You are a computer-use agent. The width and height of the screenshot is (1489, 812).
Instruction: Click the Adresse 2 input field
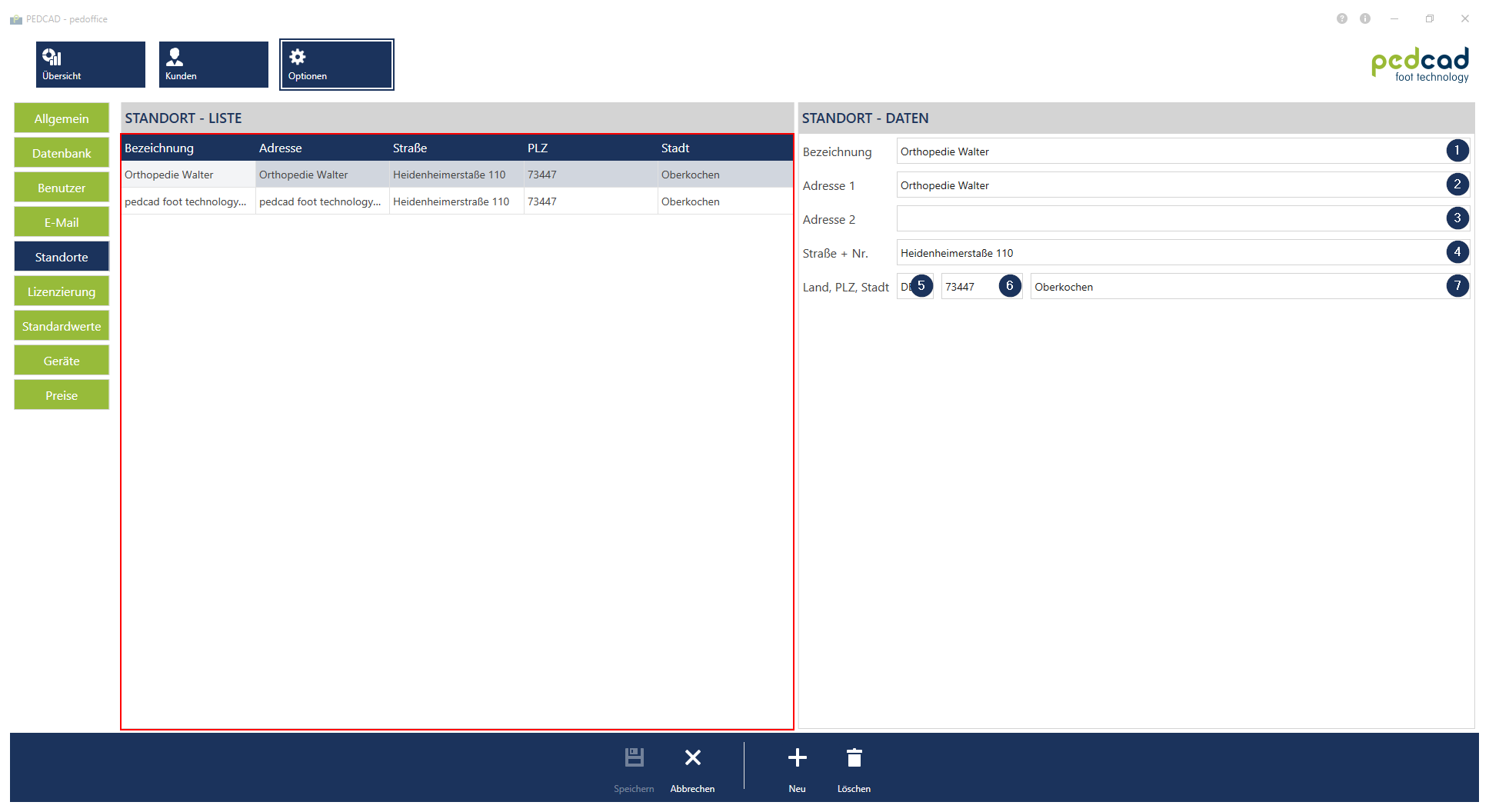(x=1169, y=219)
